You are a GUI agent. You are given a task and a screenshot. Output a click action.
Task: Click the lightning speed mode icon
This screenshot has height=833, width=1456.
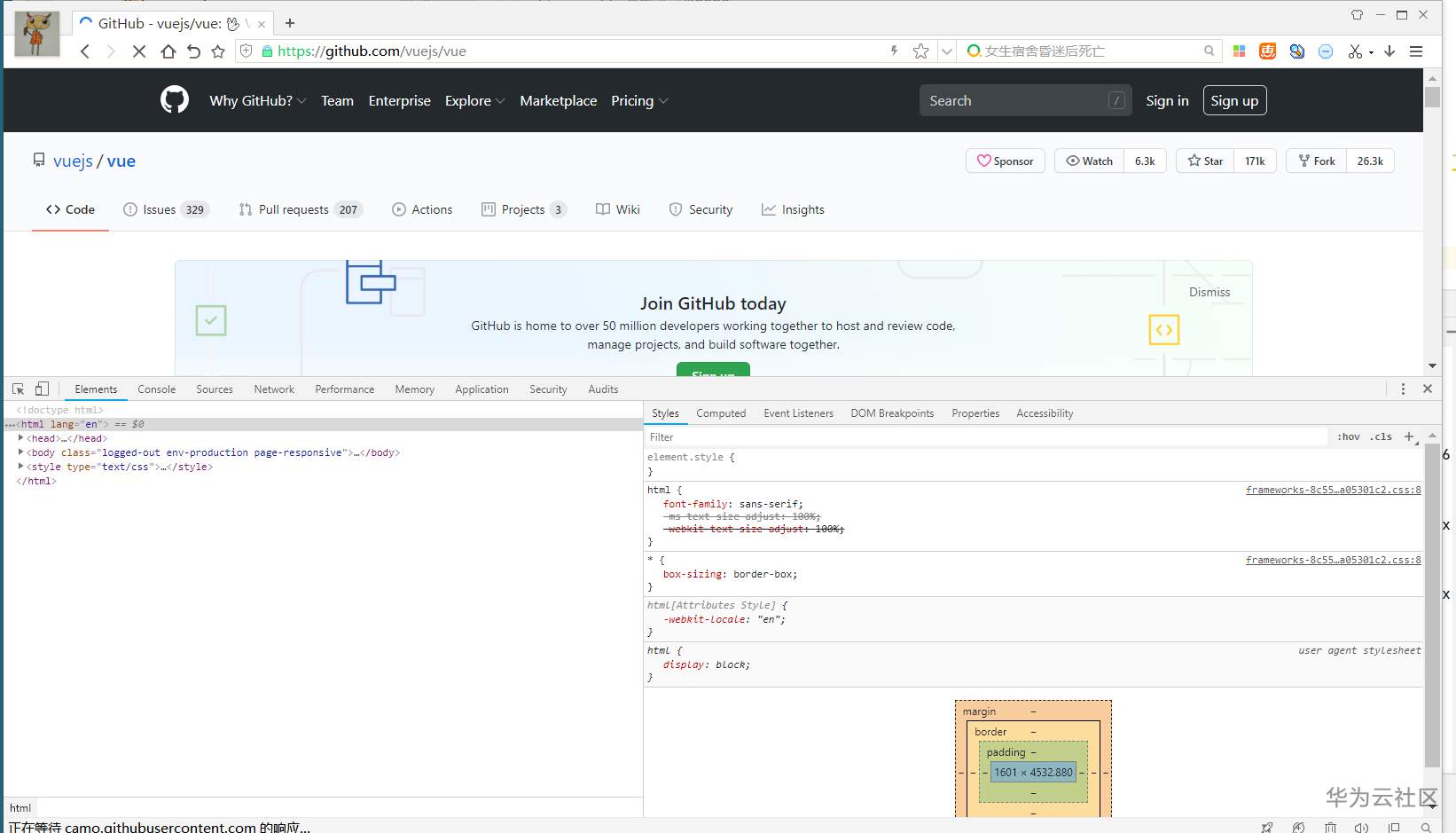(x=894, y=51)
